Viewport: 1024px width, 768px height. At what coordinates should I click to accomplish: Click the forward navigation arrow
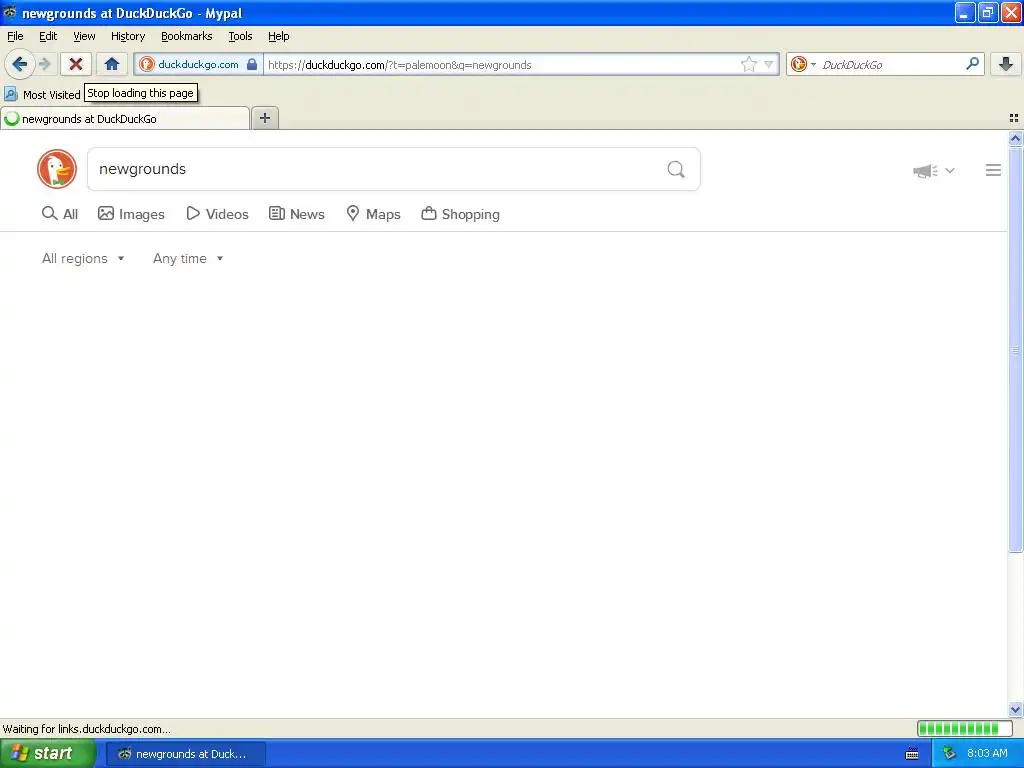coord(45,64)
